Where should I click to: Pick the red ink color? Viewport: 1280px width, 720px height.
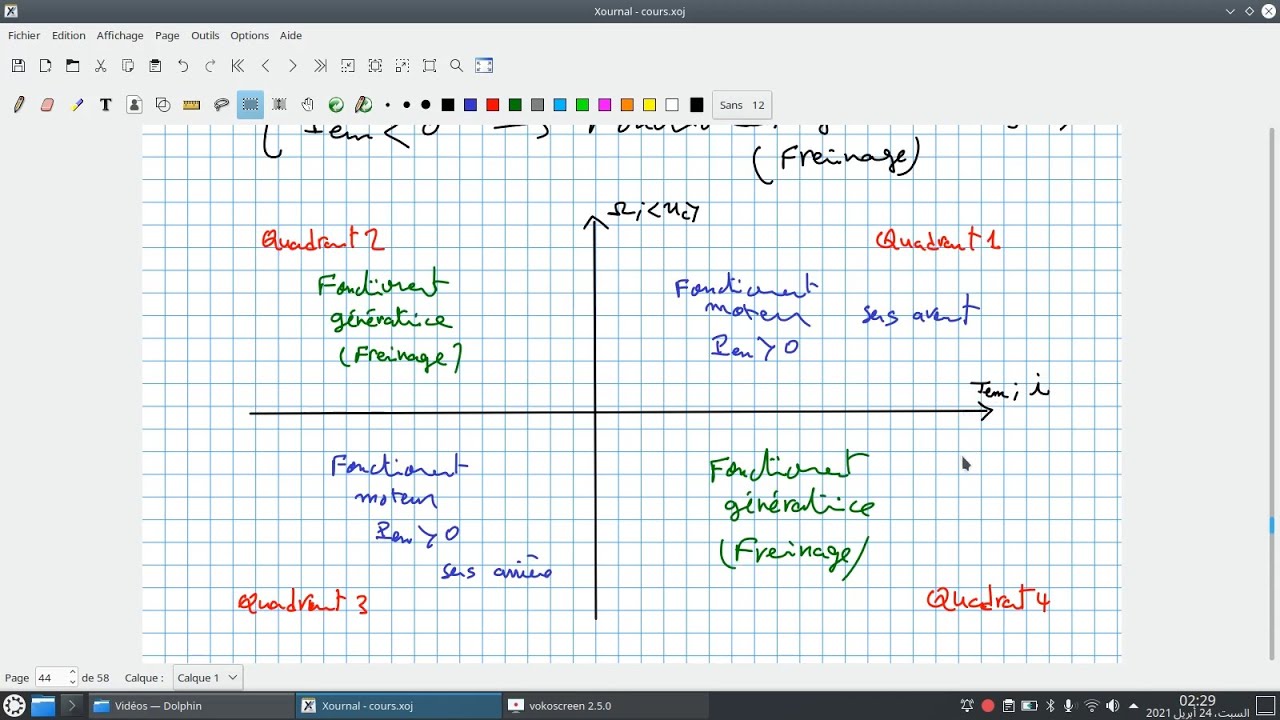(x=493, y=105)
